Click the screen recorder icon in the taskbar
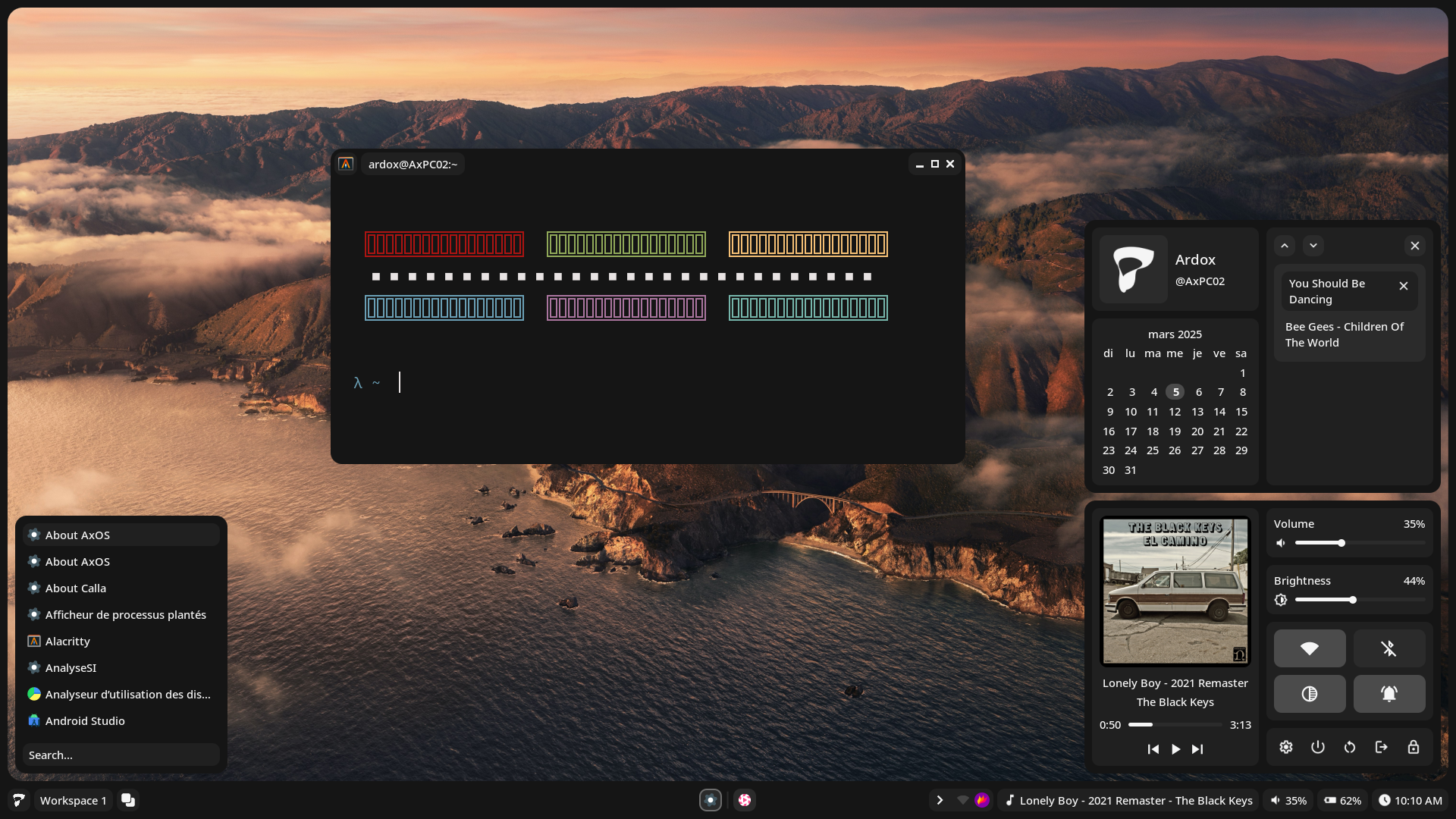Image resolution: width=1456 pixels, height=819 pixels. click(x=711, y=800)
